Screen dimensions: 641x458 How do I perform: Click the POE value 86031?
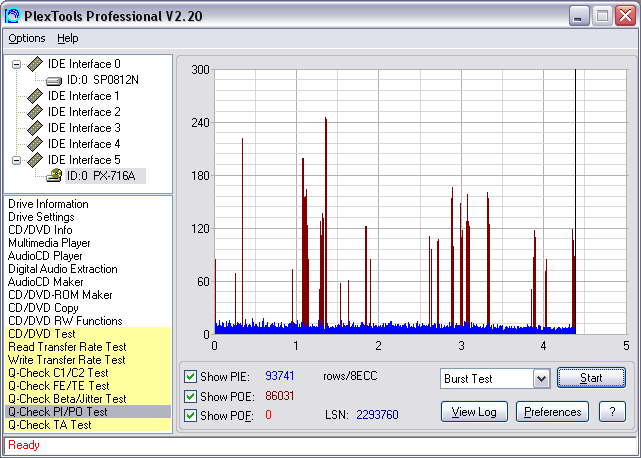tap(280, 396)
